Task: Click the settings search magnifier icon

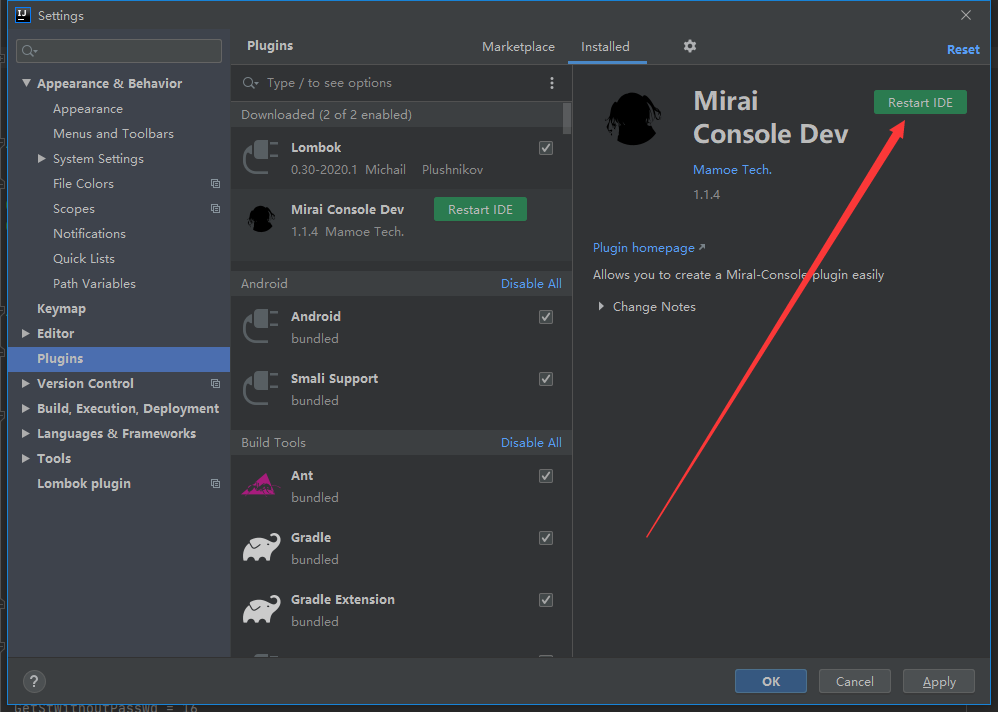Action: tap(29, 51)
